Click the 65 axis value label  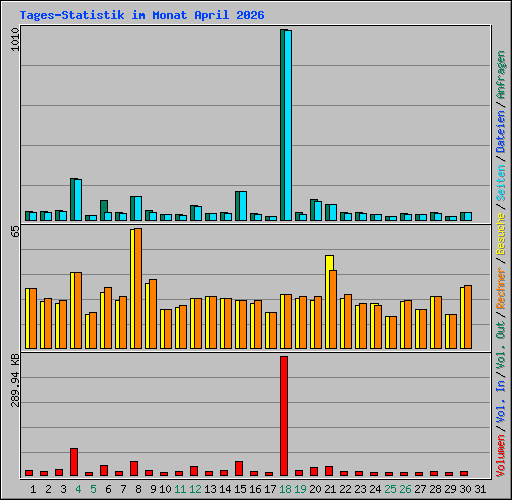tap(15, 231)
